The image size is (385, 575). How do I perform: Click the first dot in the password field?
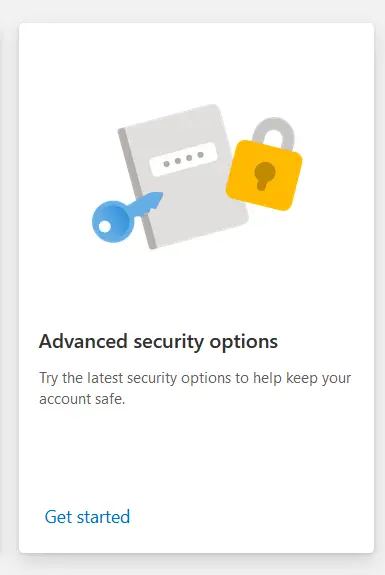pos(166,164)
